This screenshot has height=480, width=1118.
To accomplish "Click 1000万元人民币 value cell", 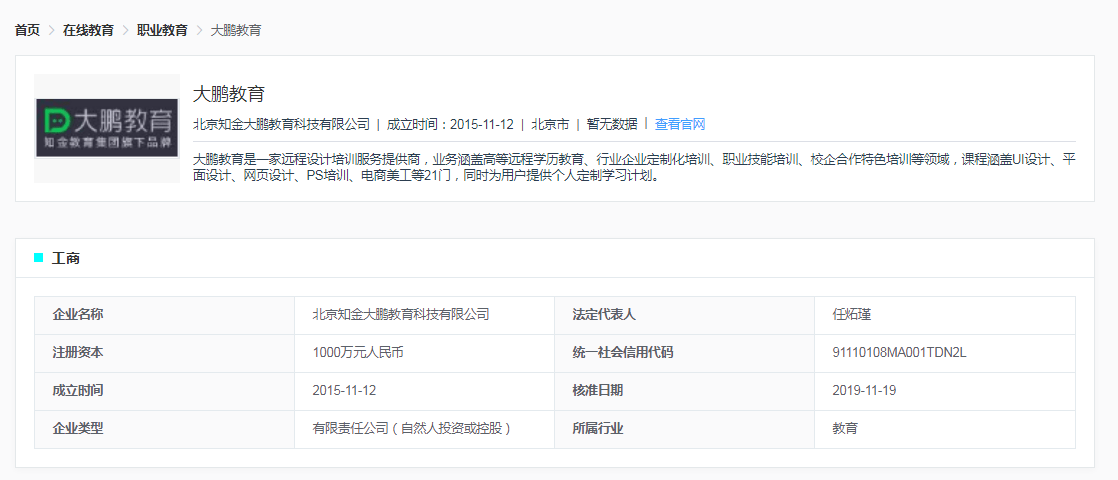I will [424, 353].
